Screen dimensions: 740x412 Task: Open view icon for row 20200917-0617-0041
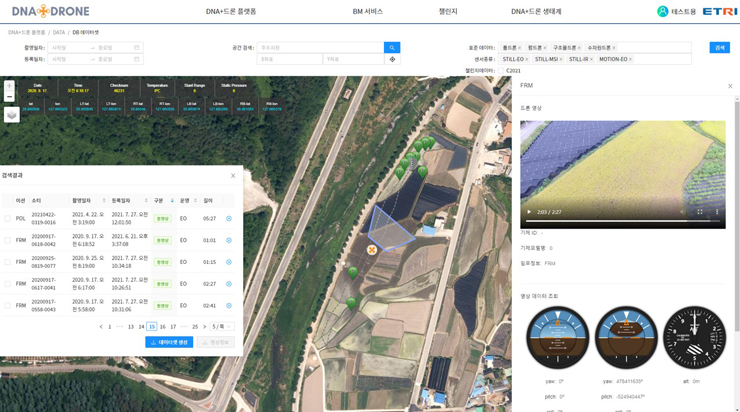[x=229, y=284]
